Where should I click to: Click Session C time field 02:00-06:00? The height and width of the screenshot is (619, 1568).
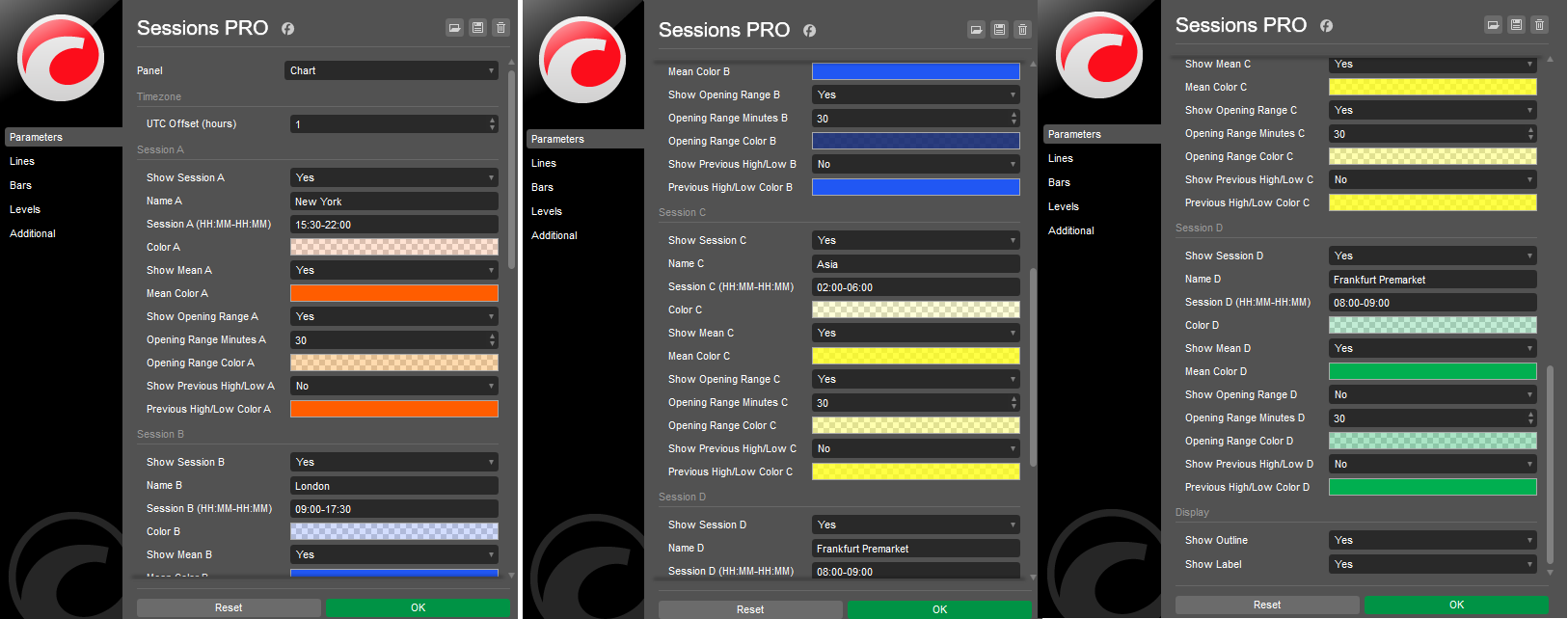click(916, 287)
